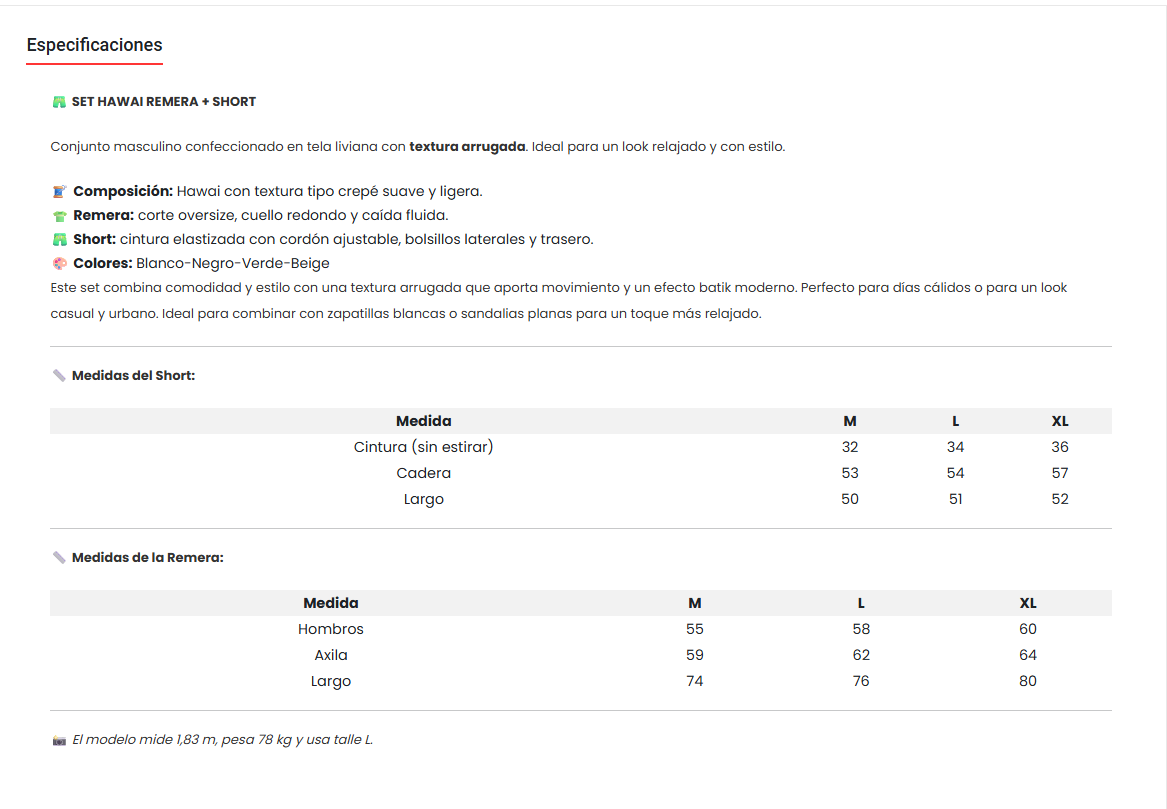Click camera icon before model note
The height and width of the screenshot is (809, 1167).
point(59,741)
